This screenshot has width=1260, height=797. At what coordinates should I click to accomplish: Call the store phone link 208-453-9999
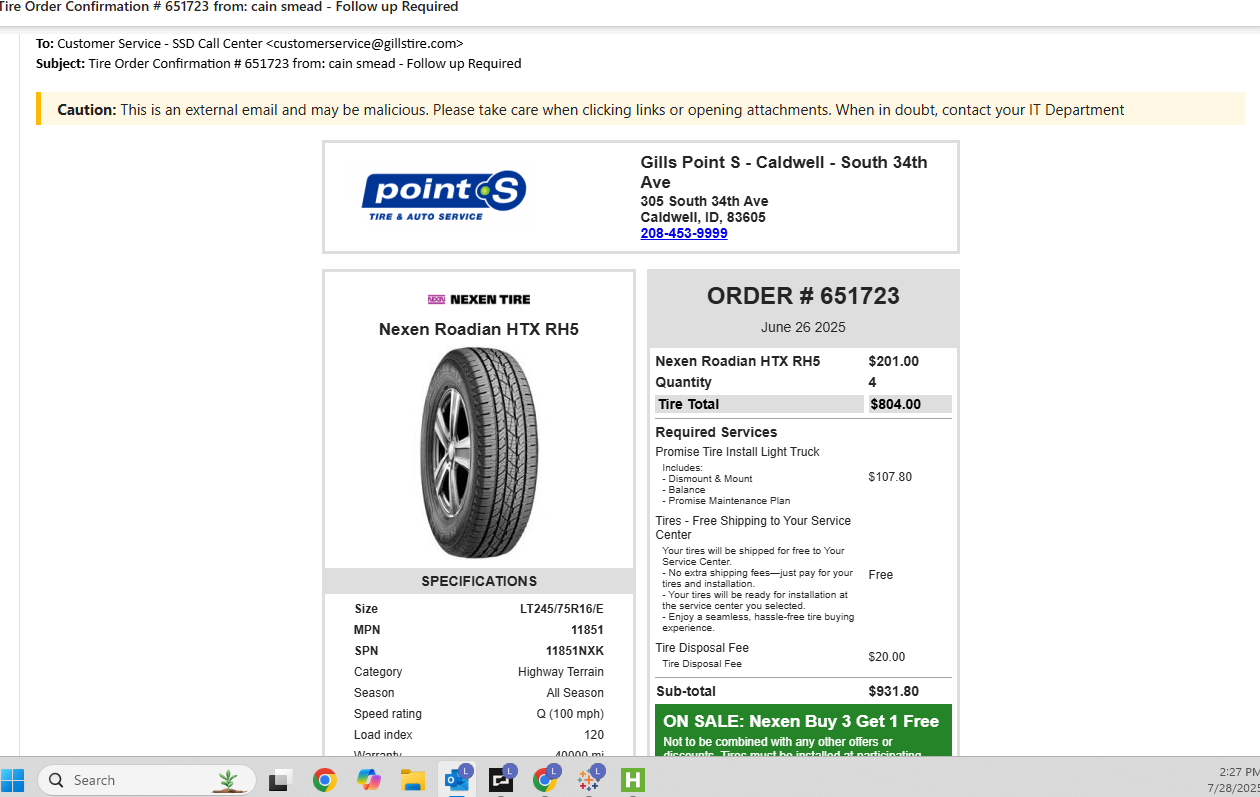coord(684,233)
